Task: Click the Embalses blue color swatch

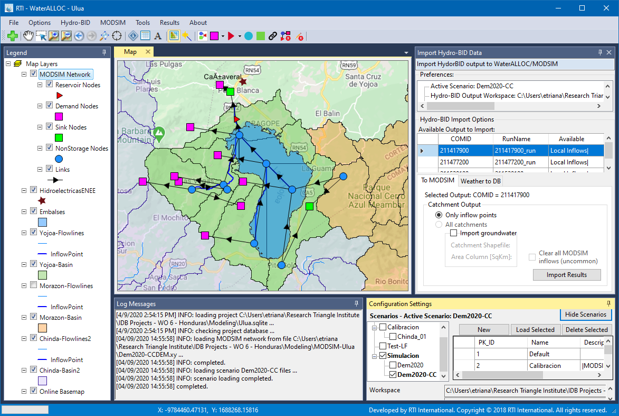Action: [x=42, y=222]
